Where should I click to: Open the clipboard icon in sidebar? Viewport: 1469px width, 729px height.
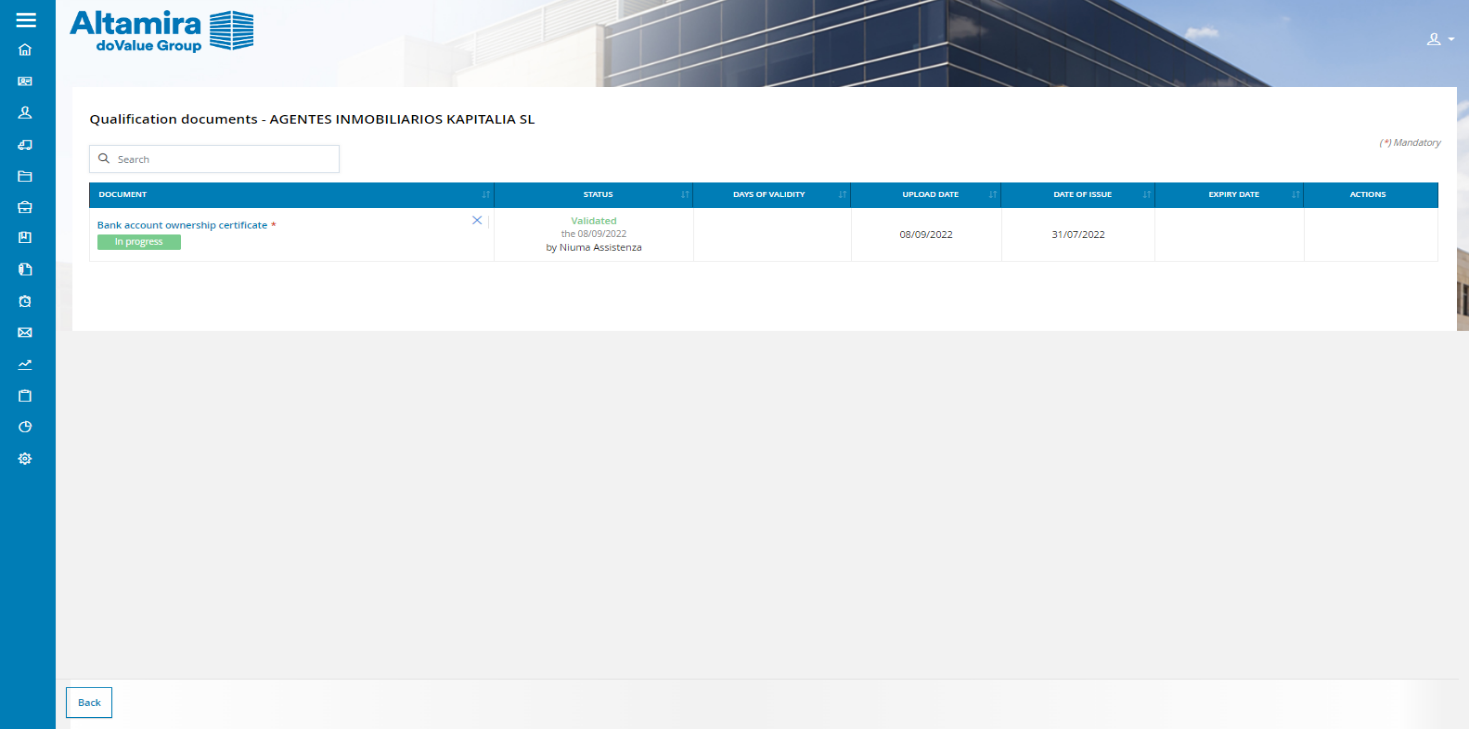tap(25, 395)
